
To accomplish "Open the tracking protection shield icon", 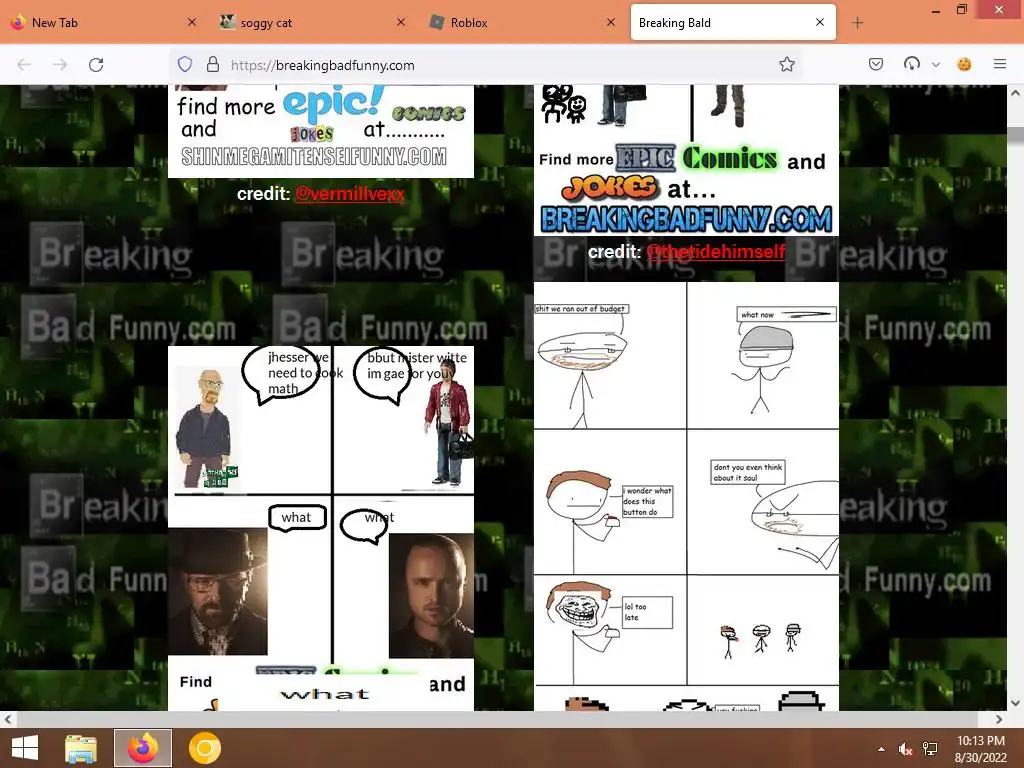I will (x=185, y=64).
